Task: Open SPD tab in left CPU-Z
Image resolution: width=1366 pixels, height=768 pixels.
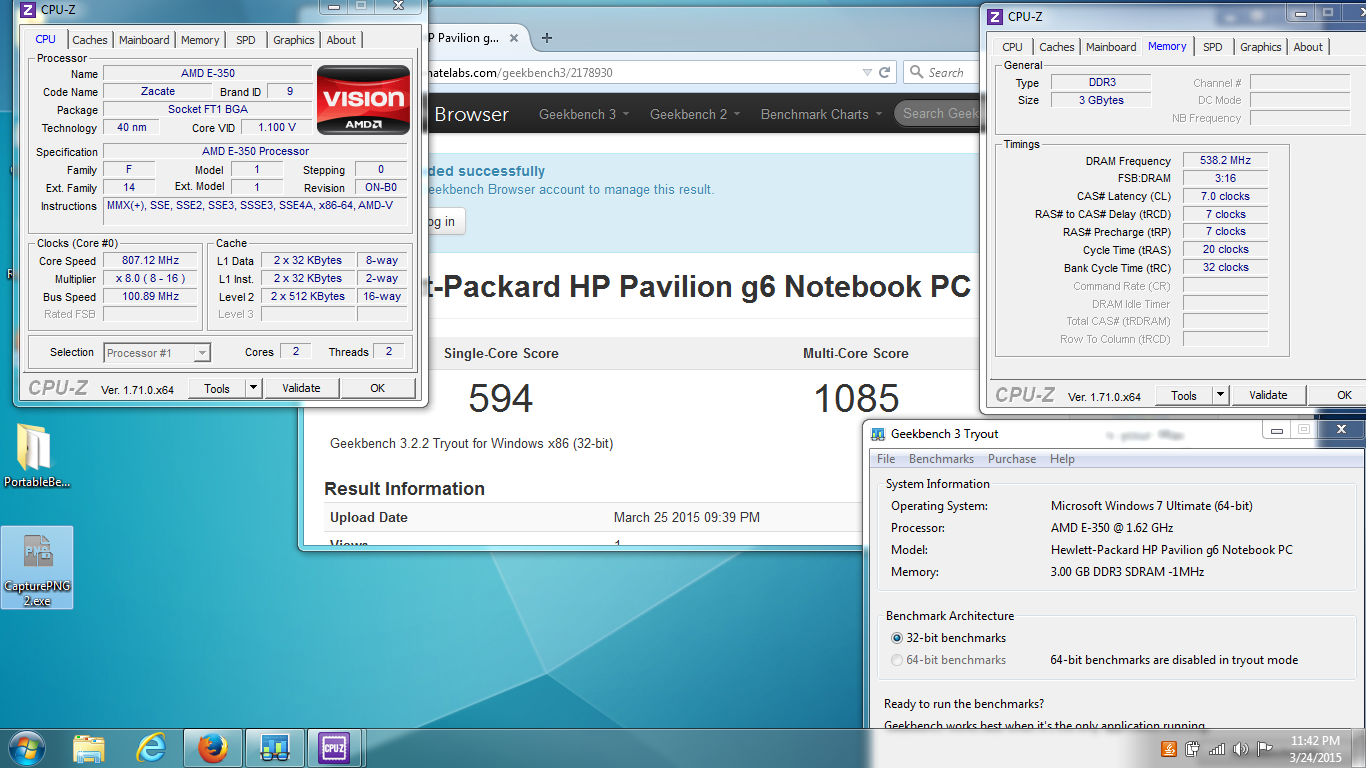Action: coord(246,40)
